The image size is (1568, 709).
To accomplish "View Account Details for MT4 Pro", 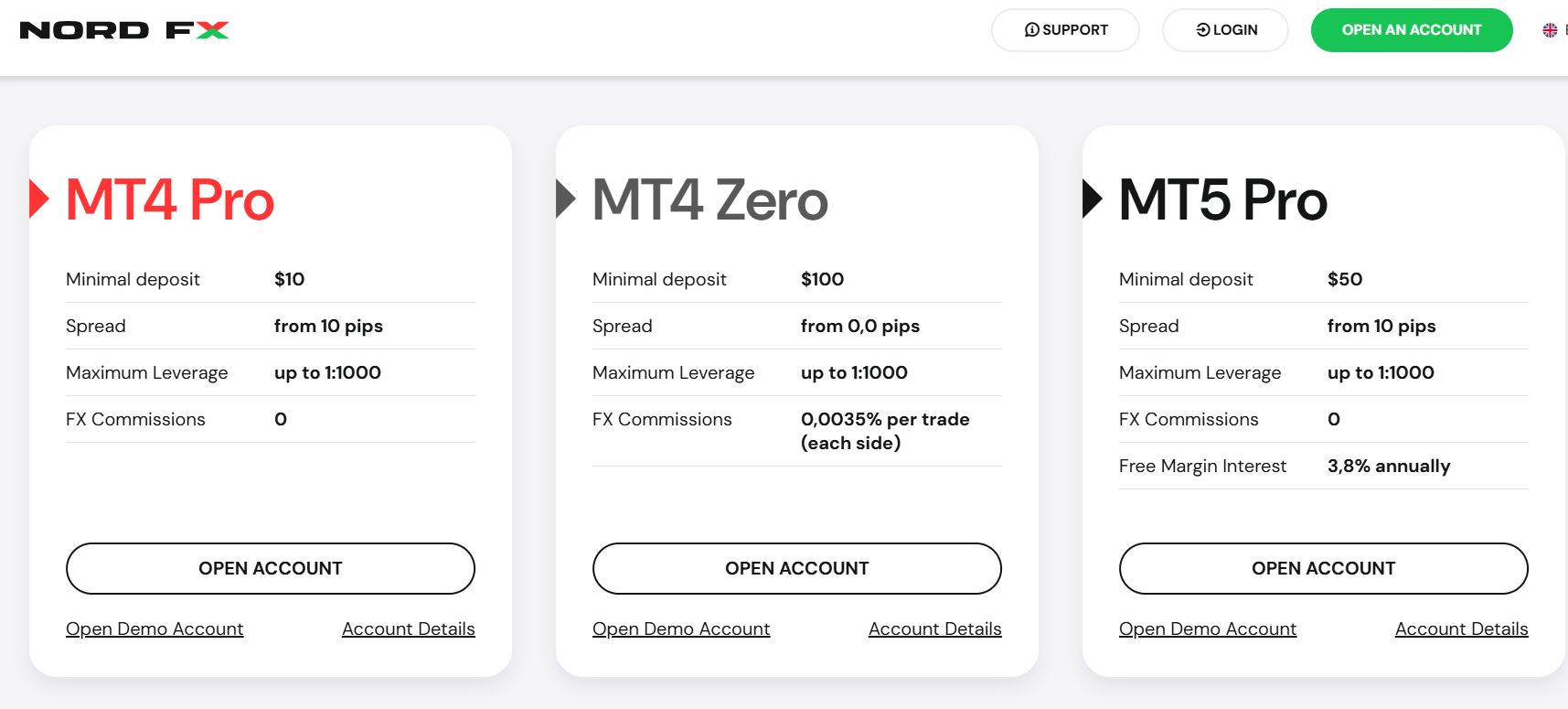I will 409,628.
